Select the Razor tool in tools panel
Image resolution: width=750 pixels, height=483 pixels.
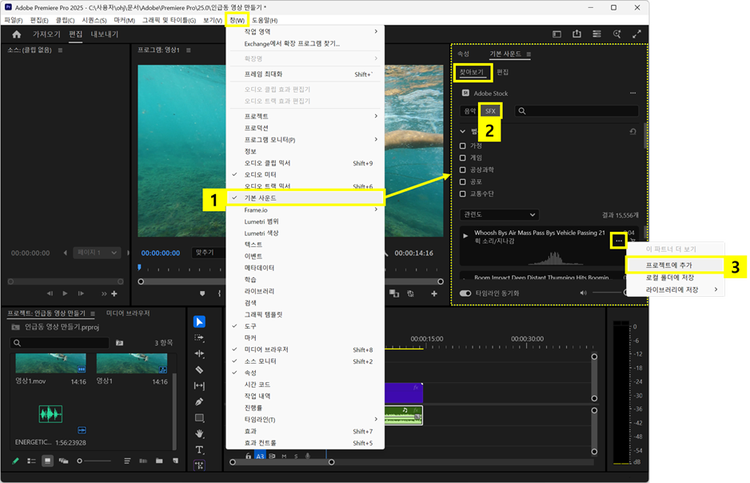point(200,369)
